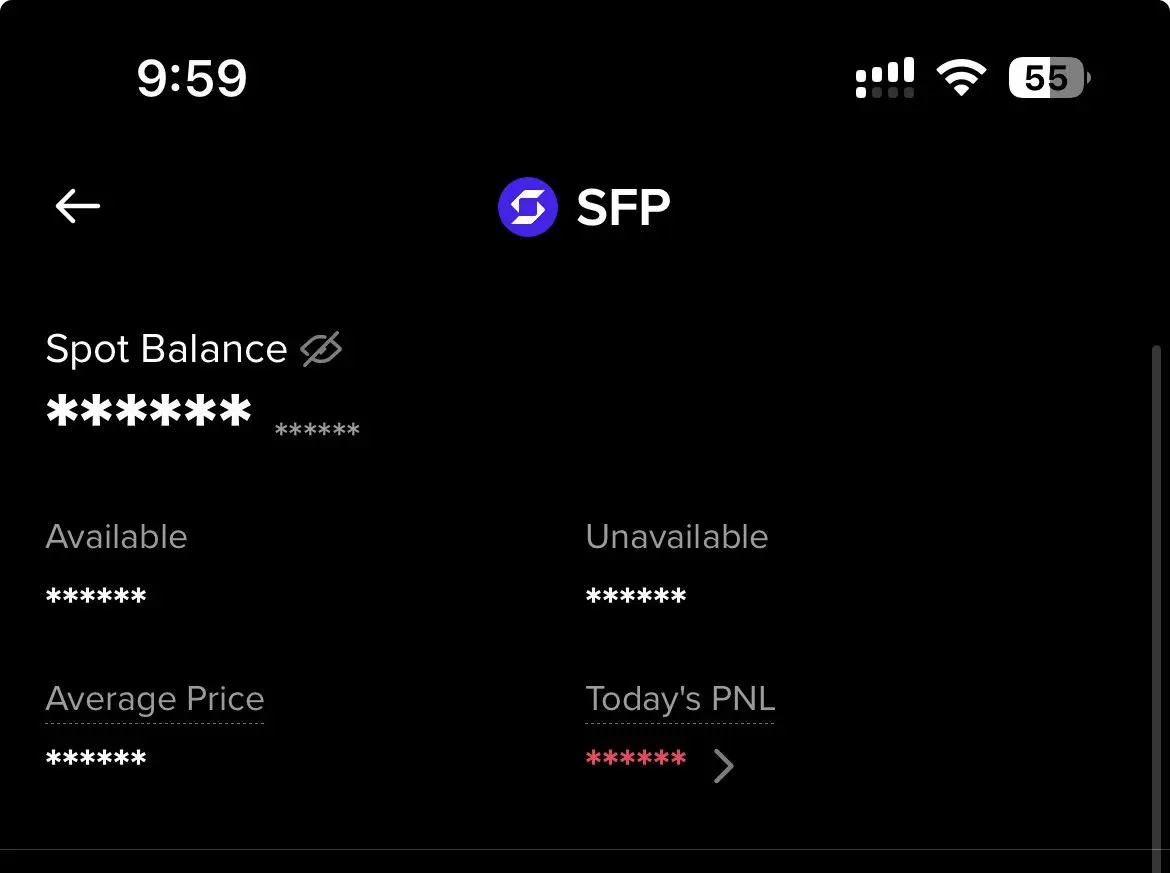
Task: Open Today's PNL details chevron
Action: 723,766
